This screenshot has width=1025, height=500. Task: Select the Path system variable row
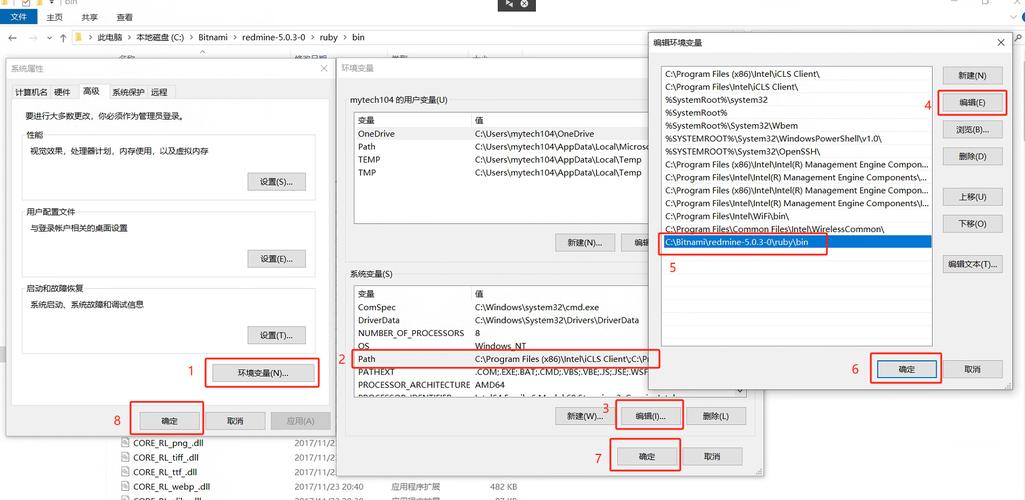click(503, 359)
